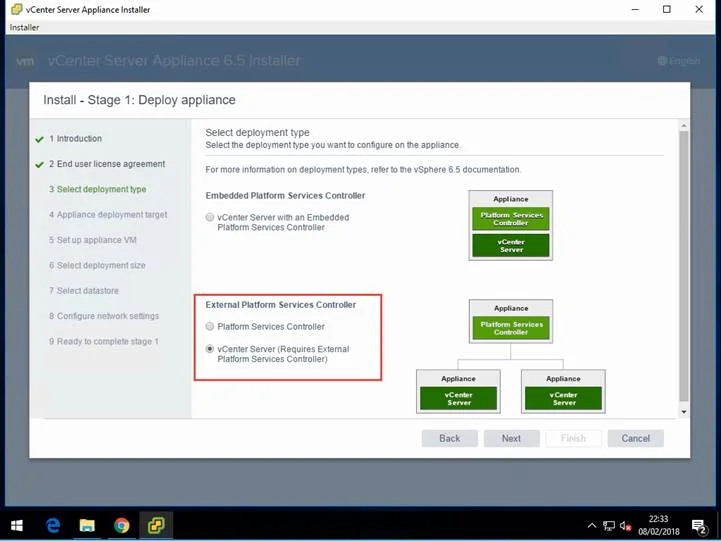
Task: Close the vCenter Server Appliance Installer window
Action: point(699,9)
